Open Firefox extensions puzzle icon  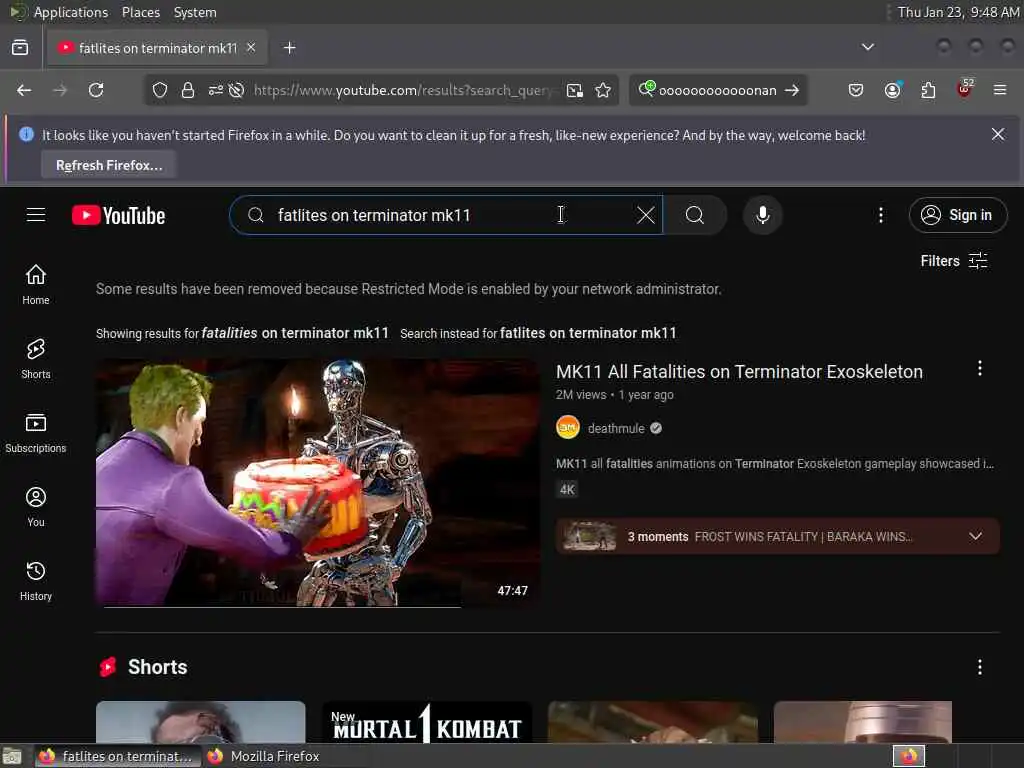[928, 90]
